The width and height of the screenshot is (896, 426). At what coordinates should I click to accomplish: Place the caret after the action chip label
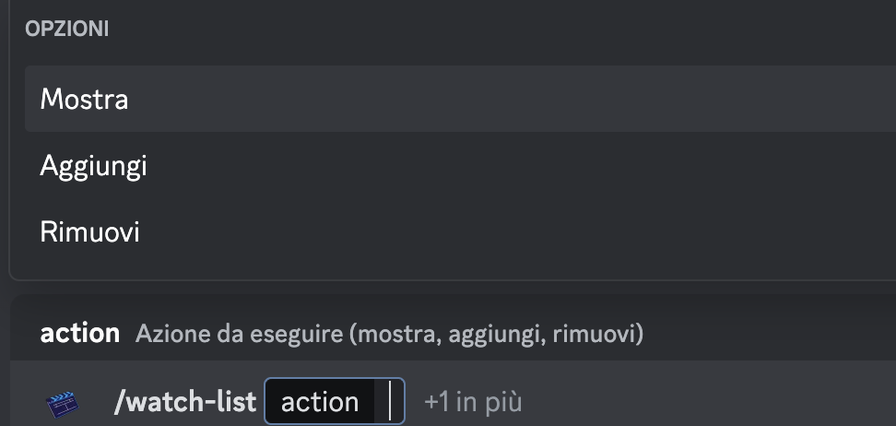click(390, 401)
